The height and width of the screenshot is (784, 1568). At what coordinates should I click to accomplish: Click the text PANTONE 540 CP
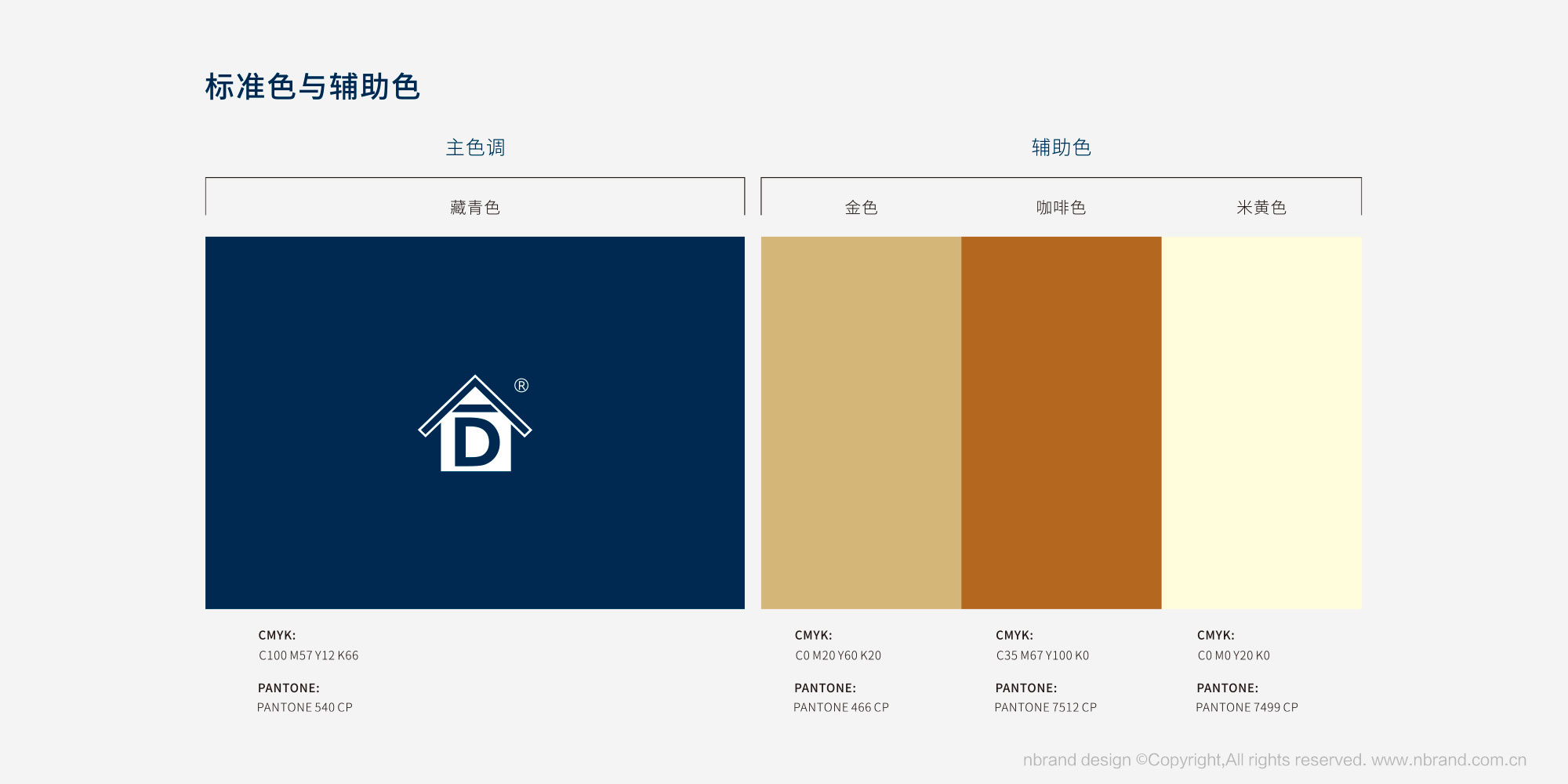305,707
